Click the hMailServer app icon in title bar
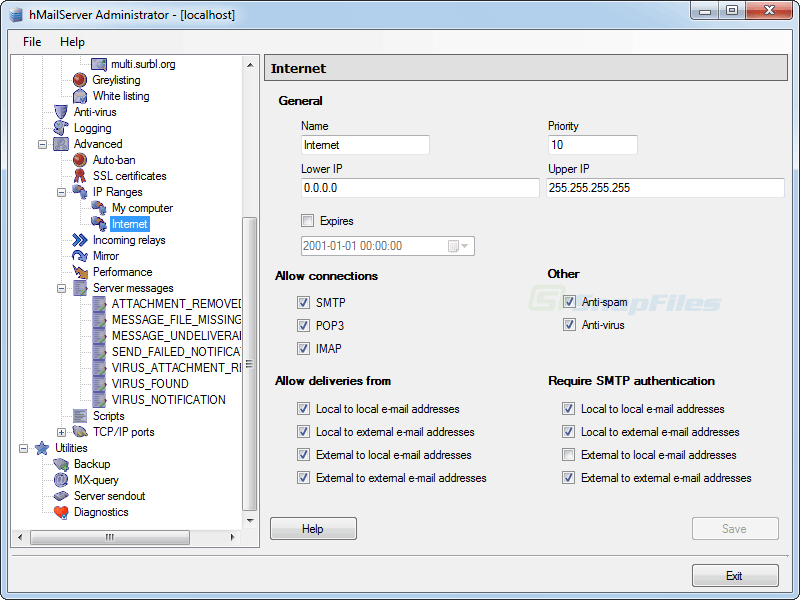 click(x=16, y=15)
